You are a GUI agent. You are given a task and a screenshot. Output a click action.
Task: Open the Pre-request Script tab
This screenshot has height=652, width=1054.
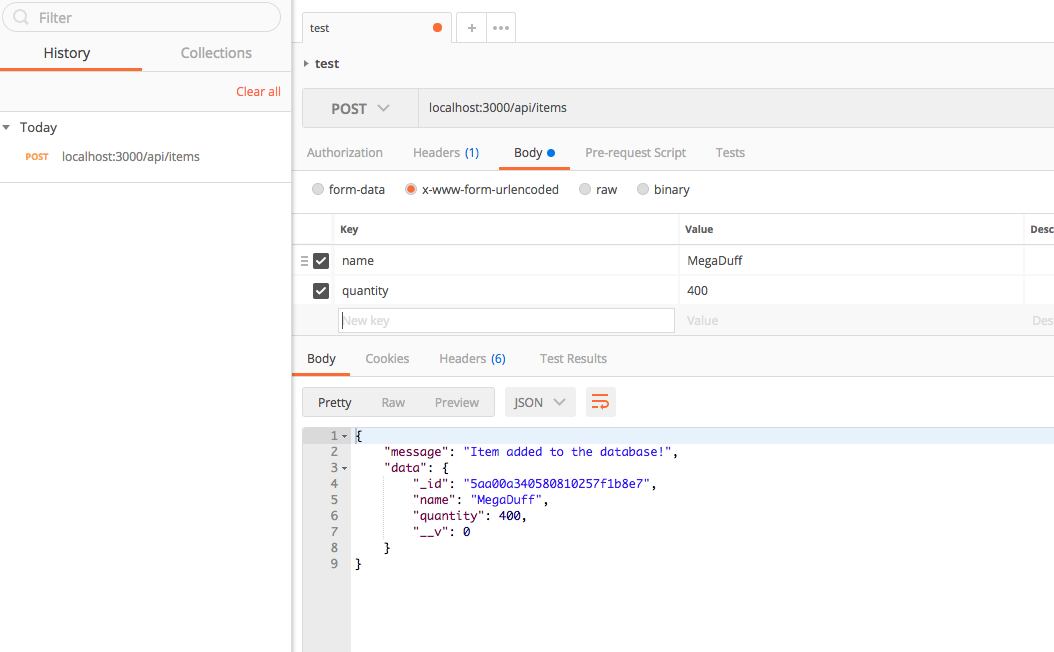(635, 153)
